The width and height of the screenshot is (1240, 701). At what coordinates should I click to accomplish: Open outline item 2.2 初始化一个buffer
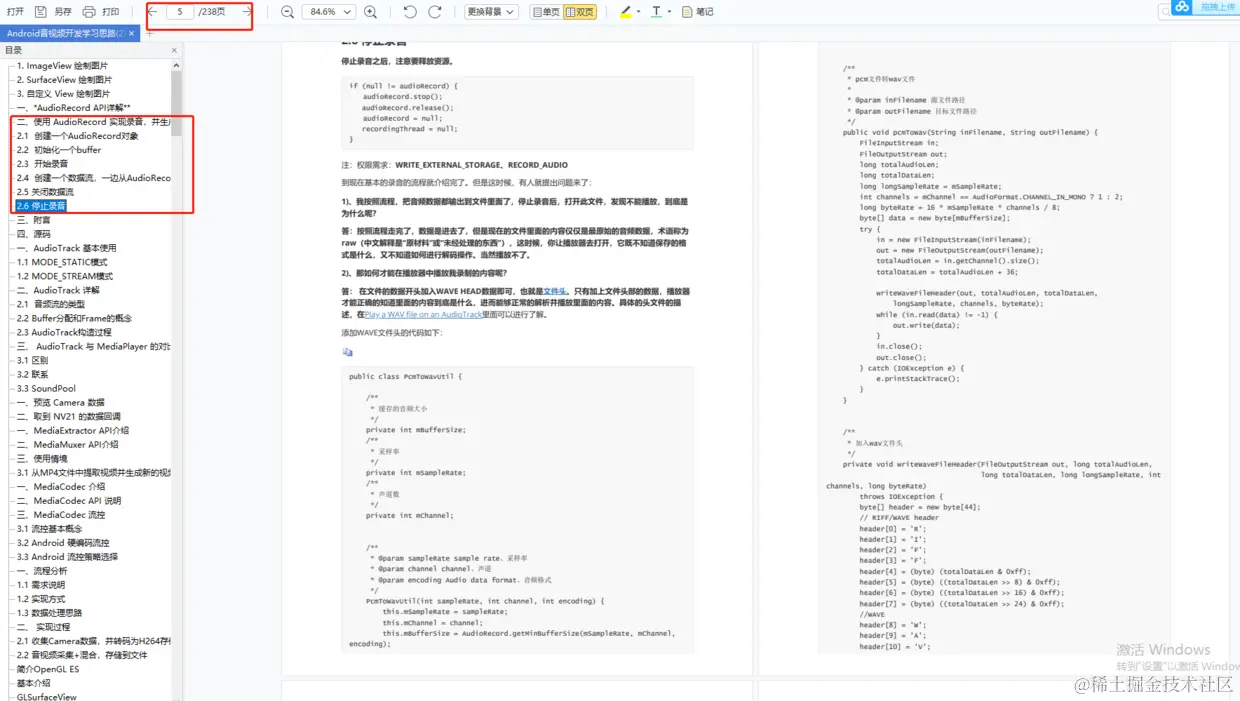tap(59, 150)
